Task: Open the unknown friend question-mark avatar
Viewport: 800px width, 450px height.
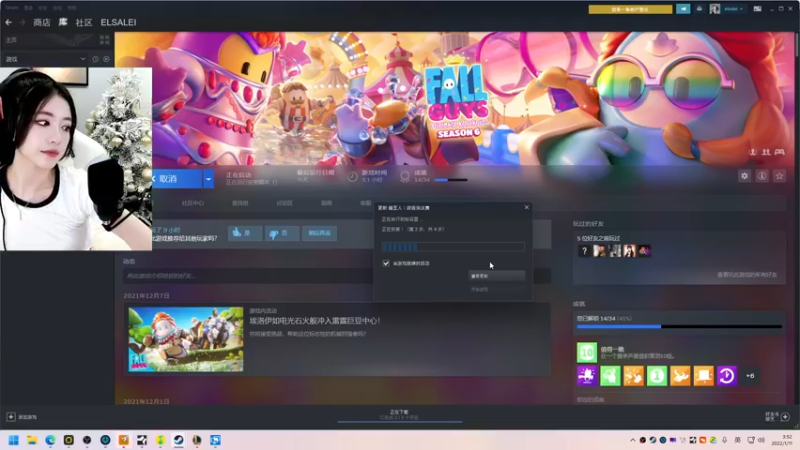Action: [x=584, y=251]
